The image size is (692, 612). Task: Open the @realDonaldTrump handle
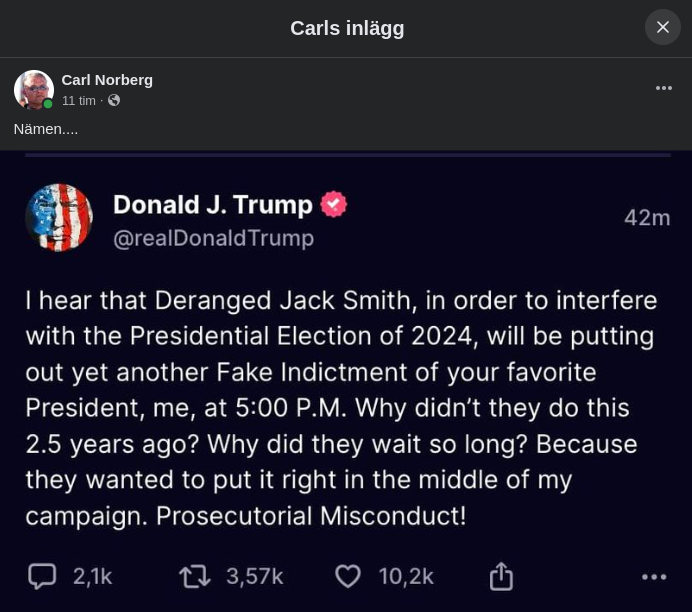(x=213, y=238)
